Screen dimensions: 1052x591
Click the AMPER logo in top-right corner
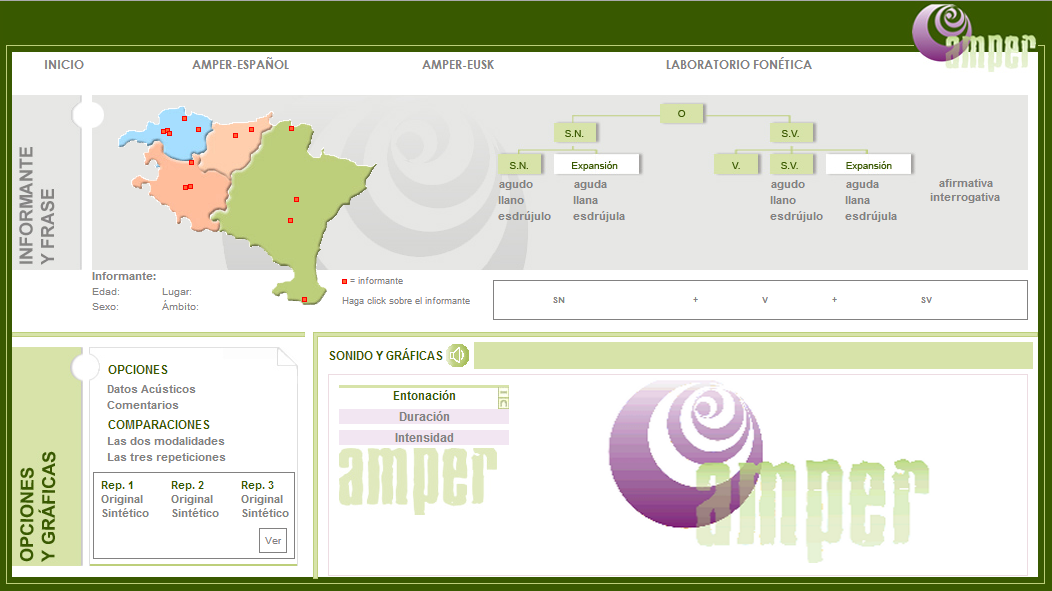point(974,38)
